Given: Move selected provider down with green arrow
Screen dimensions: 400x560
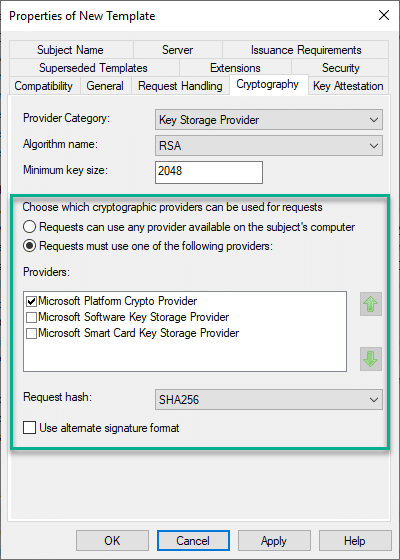Looking at the screenshot, I should (371, 359).
